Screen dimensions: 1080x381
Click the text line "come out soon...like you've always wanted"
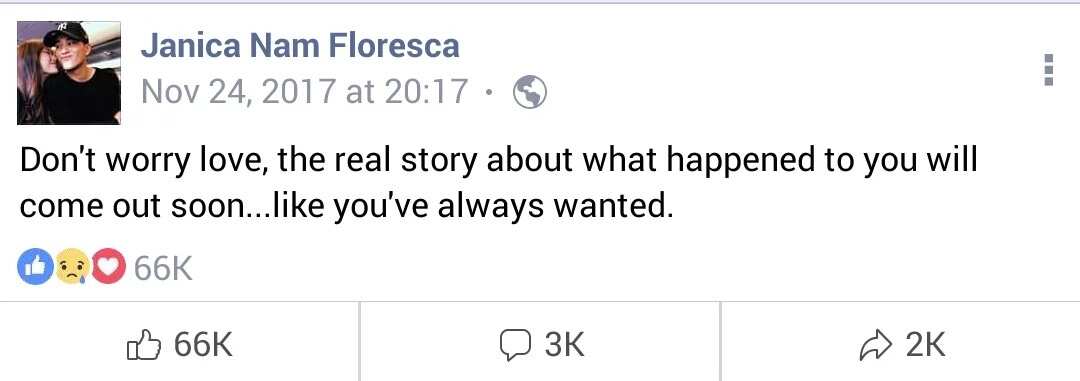coord(346,206)
